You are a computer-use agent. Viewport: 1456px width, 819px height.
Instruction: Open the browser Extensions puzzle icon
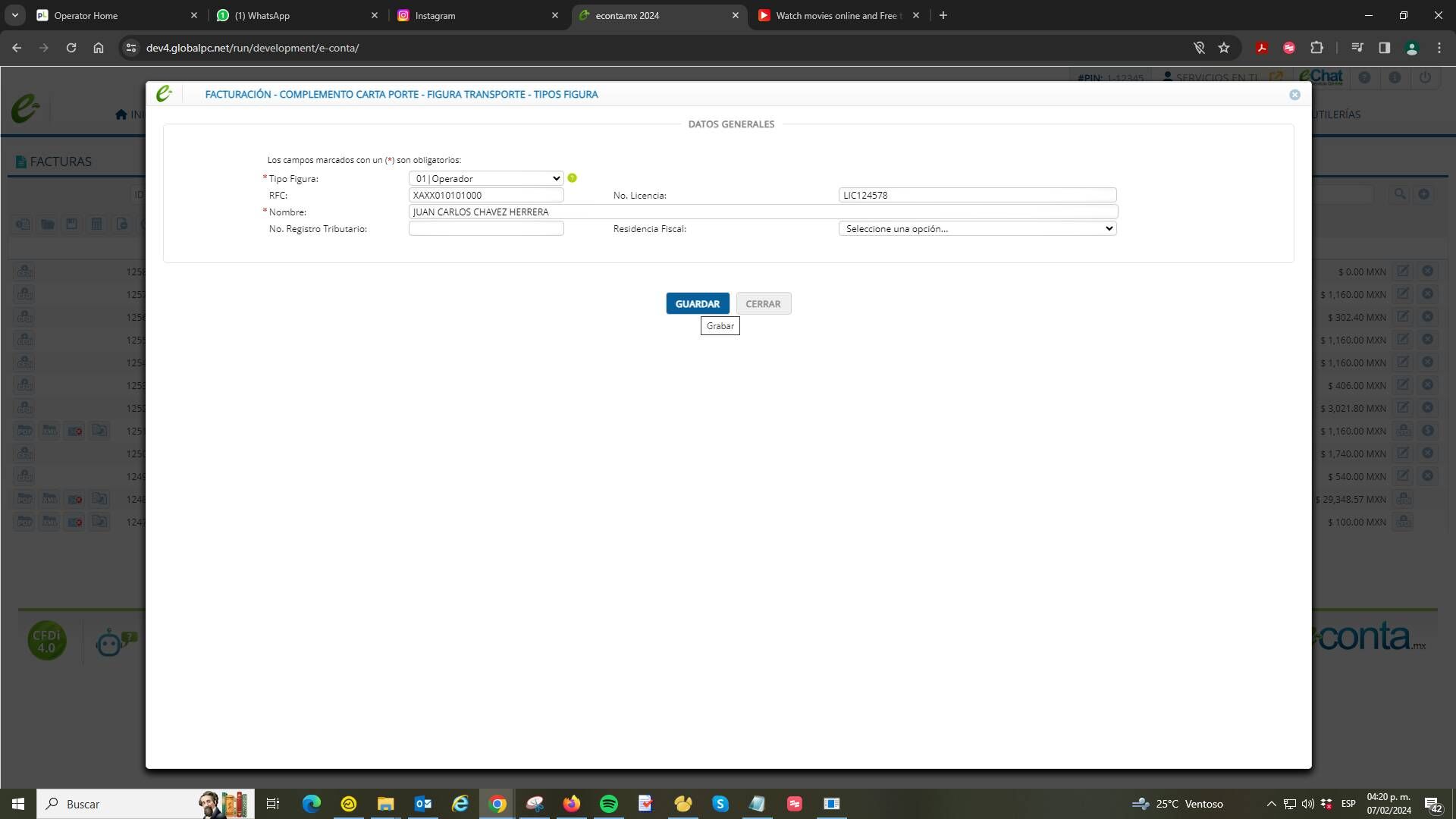(x=1316, y=48)
